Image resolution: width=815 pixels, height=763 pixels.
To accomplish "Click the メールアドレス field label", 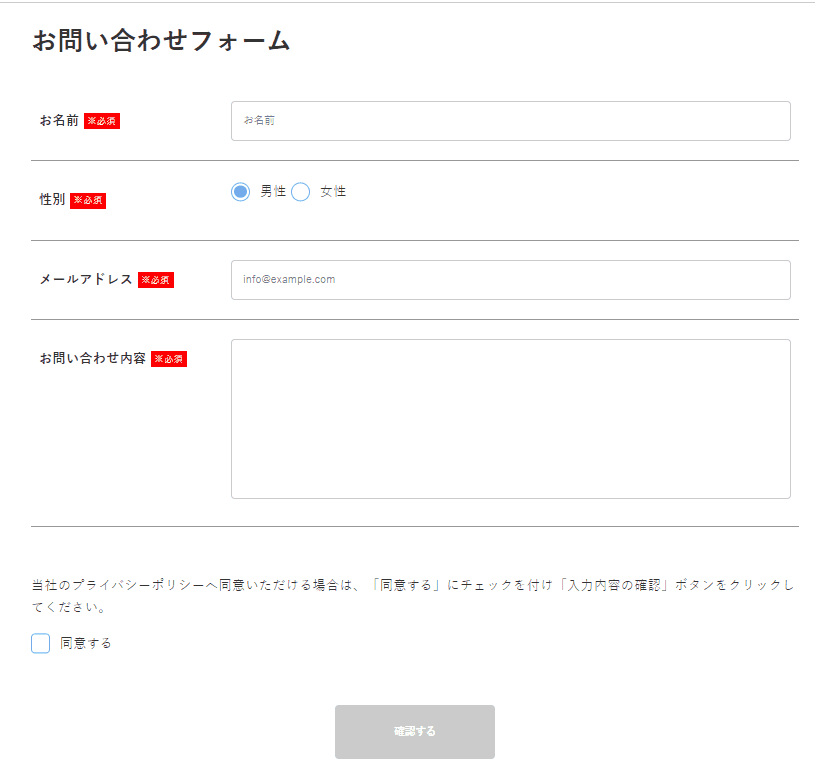I will [86, 280].
